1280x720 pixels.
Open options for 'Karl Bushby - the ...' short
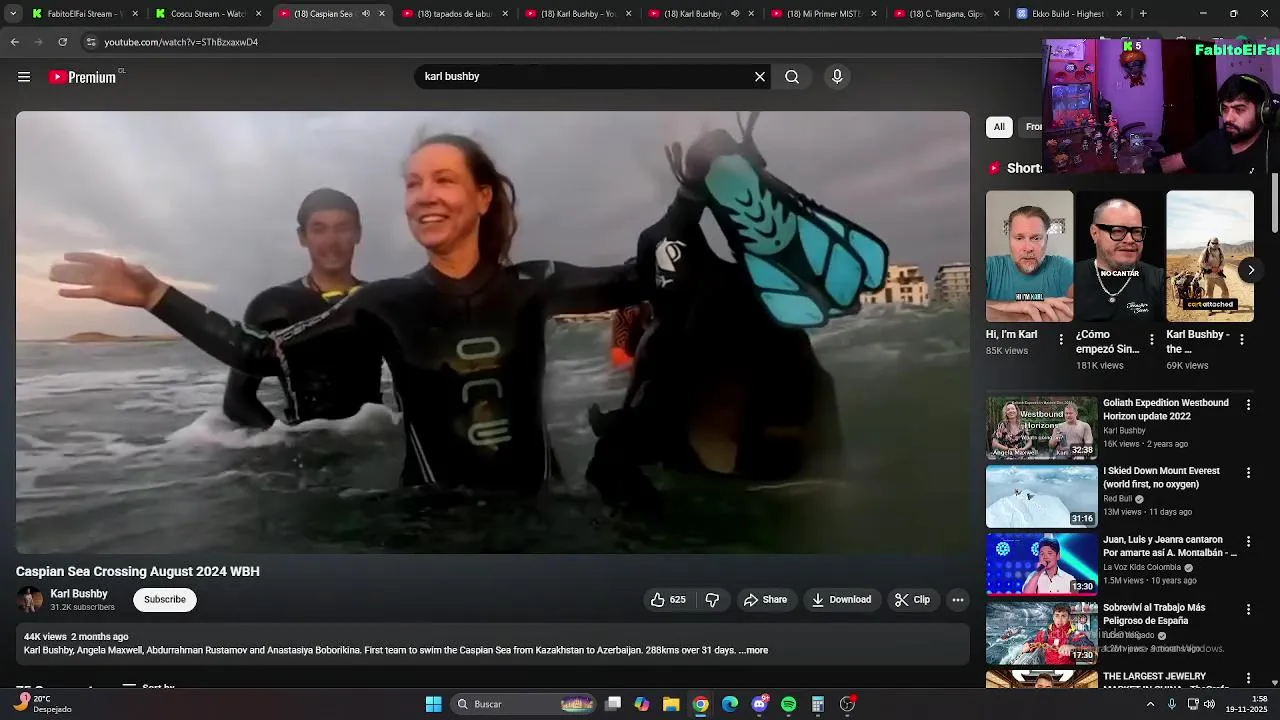click(1241, 340)
